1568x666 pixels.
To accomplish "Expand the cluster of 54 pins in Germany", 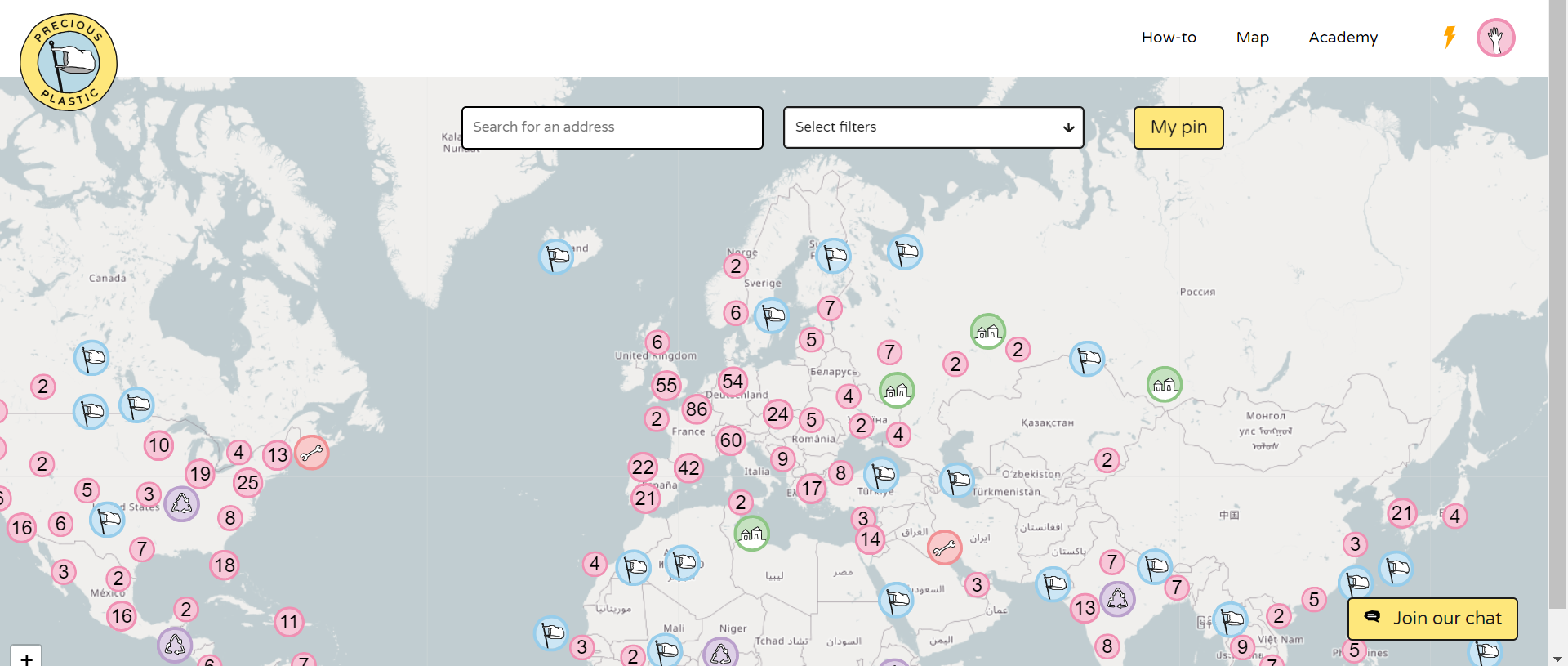I will 733,381.
